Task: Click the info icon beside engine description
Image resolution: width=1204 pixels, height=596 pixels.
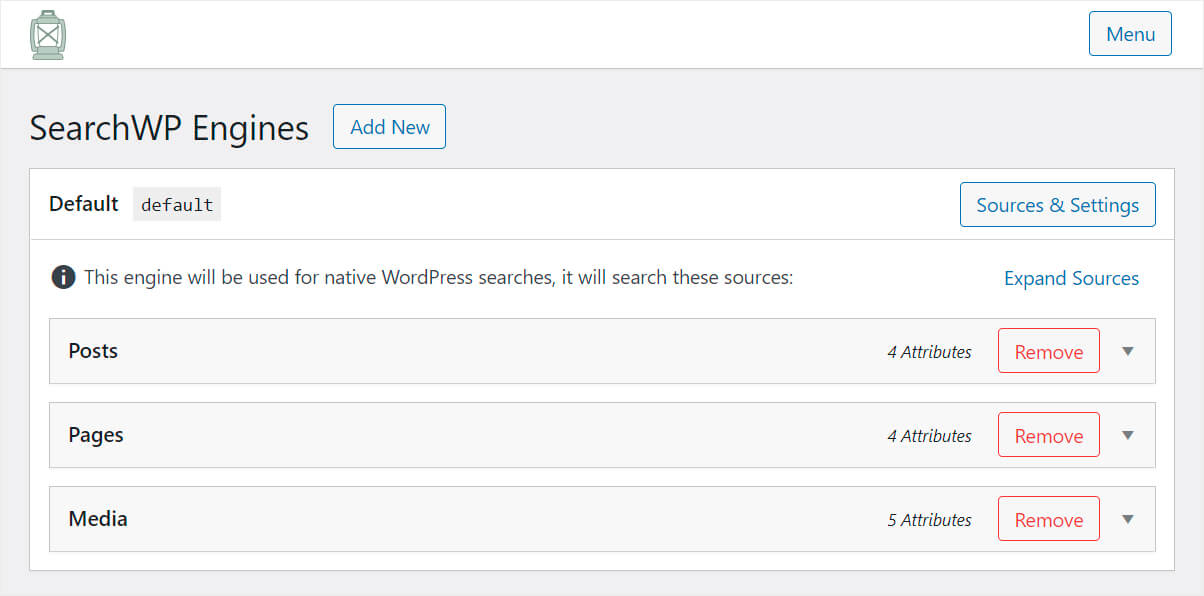Action: pyautogui.click(x=63, y=277)
